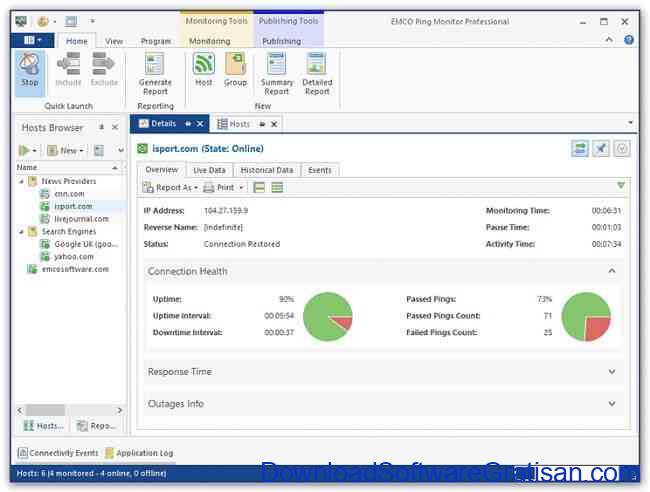Click the collapse all sections icon
The width and height of the screenshot is (650, 492).
(x=259, y=188)
